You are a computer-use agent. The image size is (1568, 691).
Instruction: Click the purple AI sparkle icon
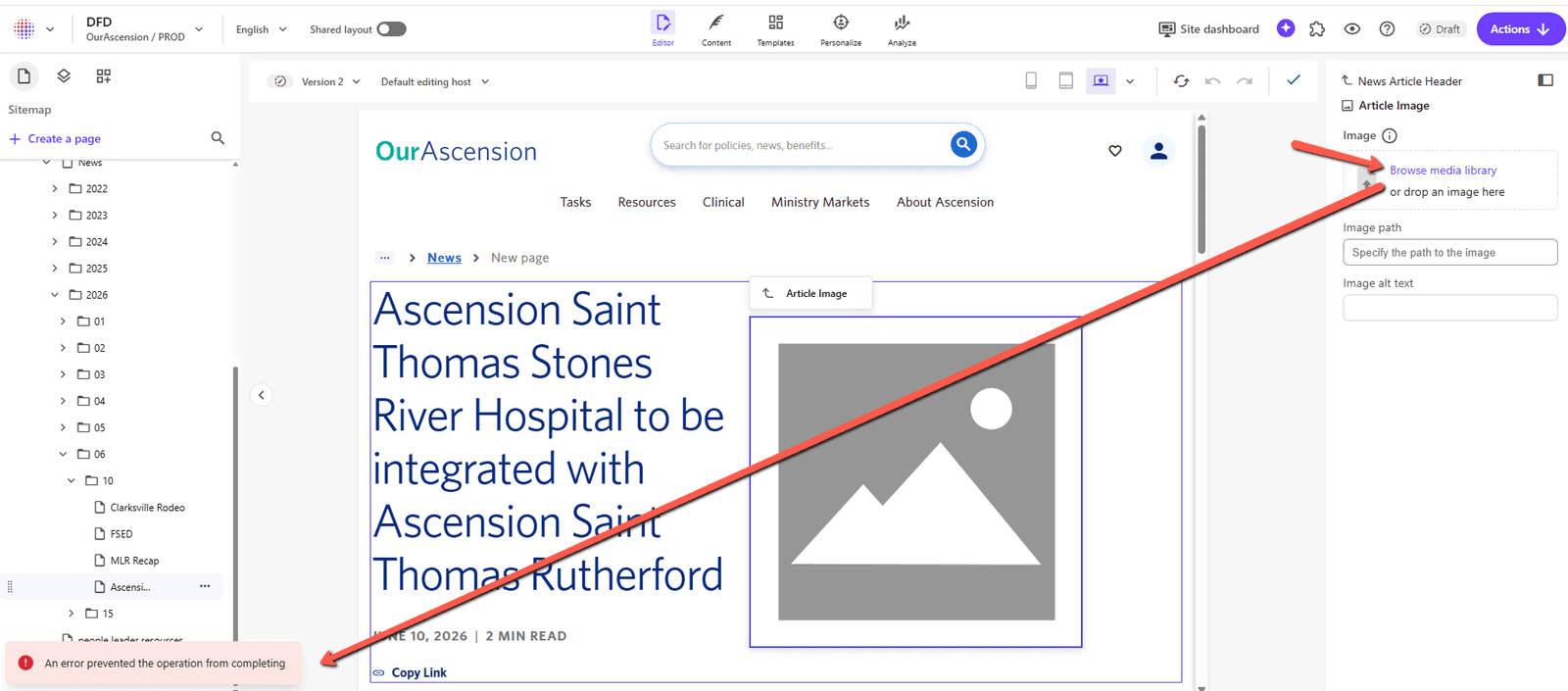(1286, 28)
